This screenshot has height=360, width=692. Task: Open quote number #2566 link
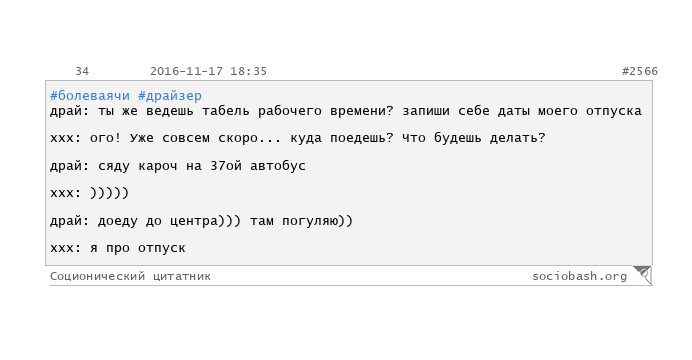pyautogui.click(x=640, y=71)
